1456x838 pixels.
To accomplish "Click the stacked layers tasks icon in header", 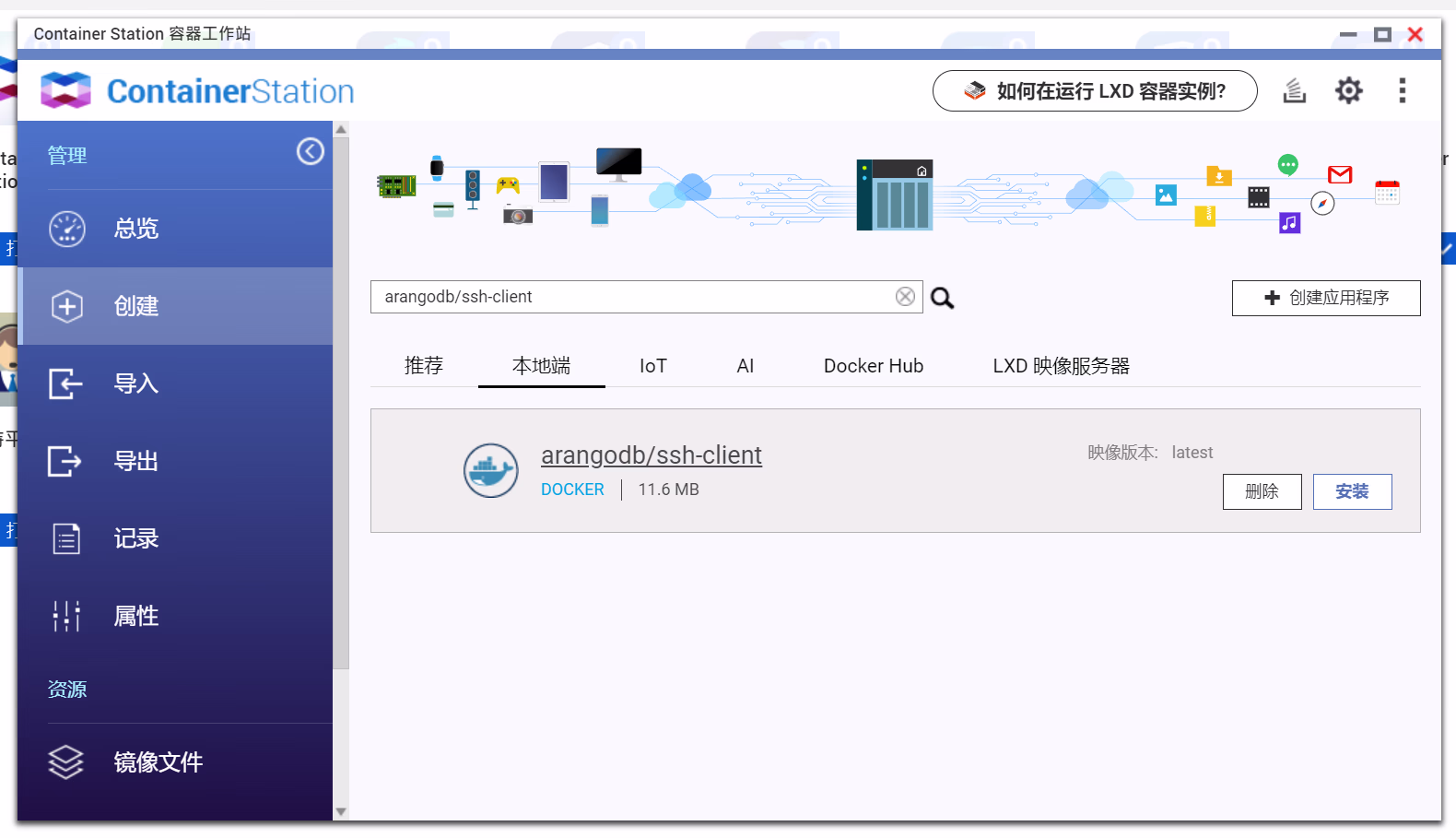I will (1295, 90).
